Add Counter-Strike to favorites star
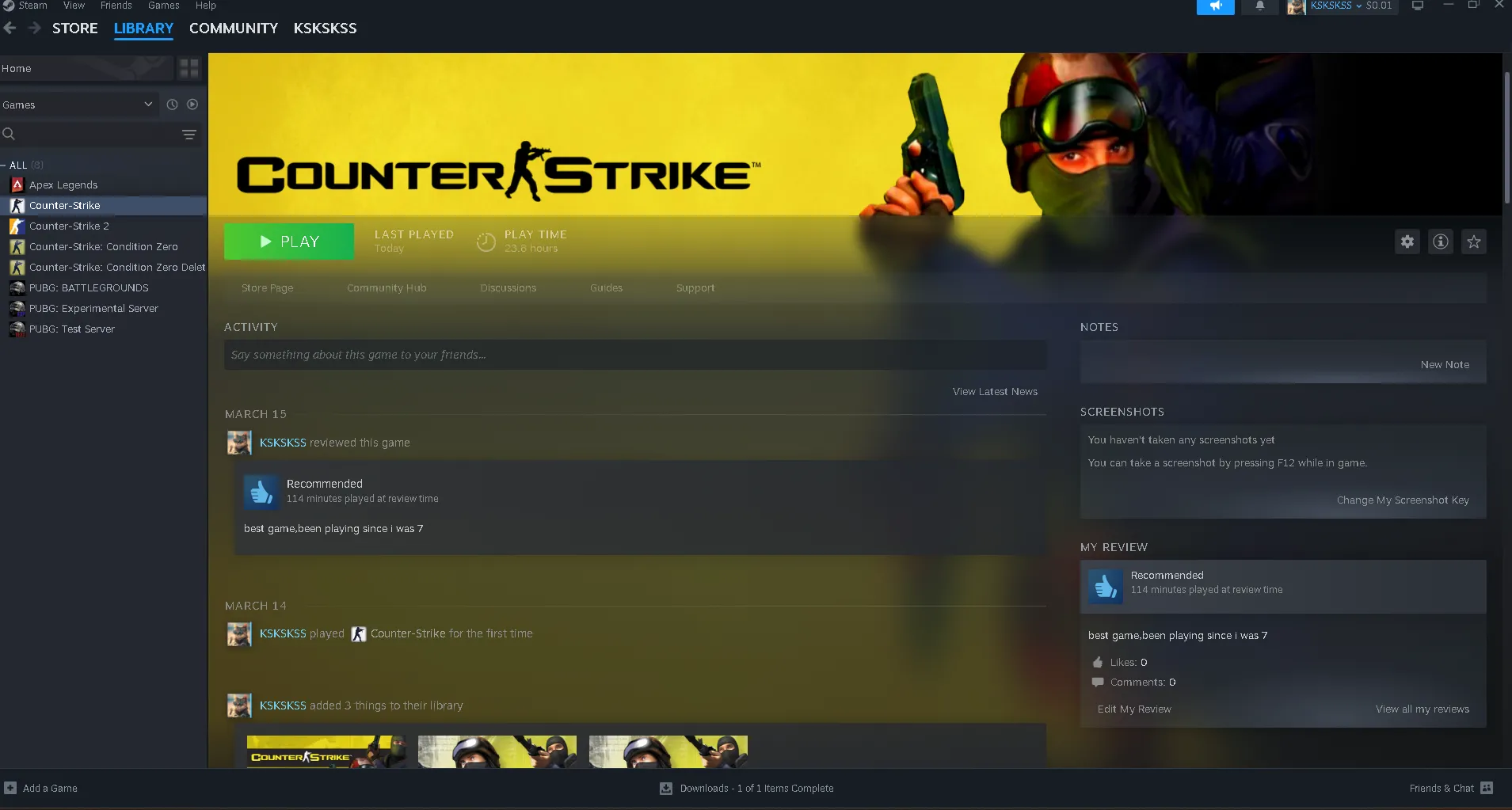 point(1473,241)
